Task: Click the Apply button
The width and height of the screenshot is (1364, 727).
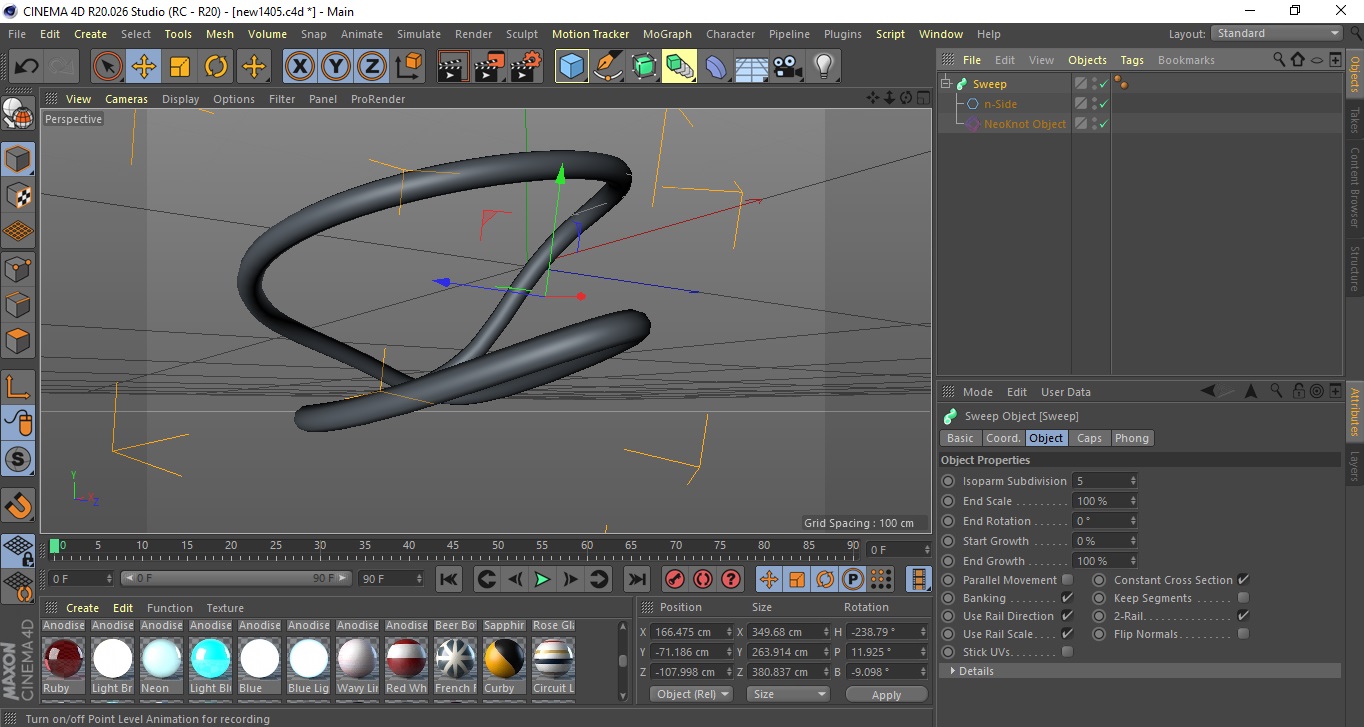Action: click(886, 694)
